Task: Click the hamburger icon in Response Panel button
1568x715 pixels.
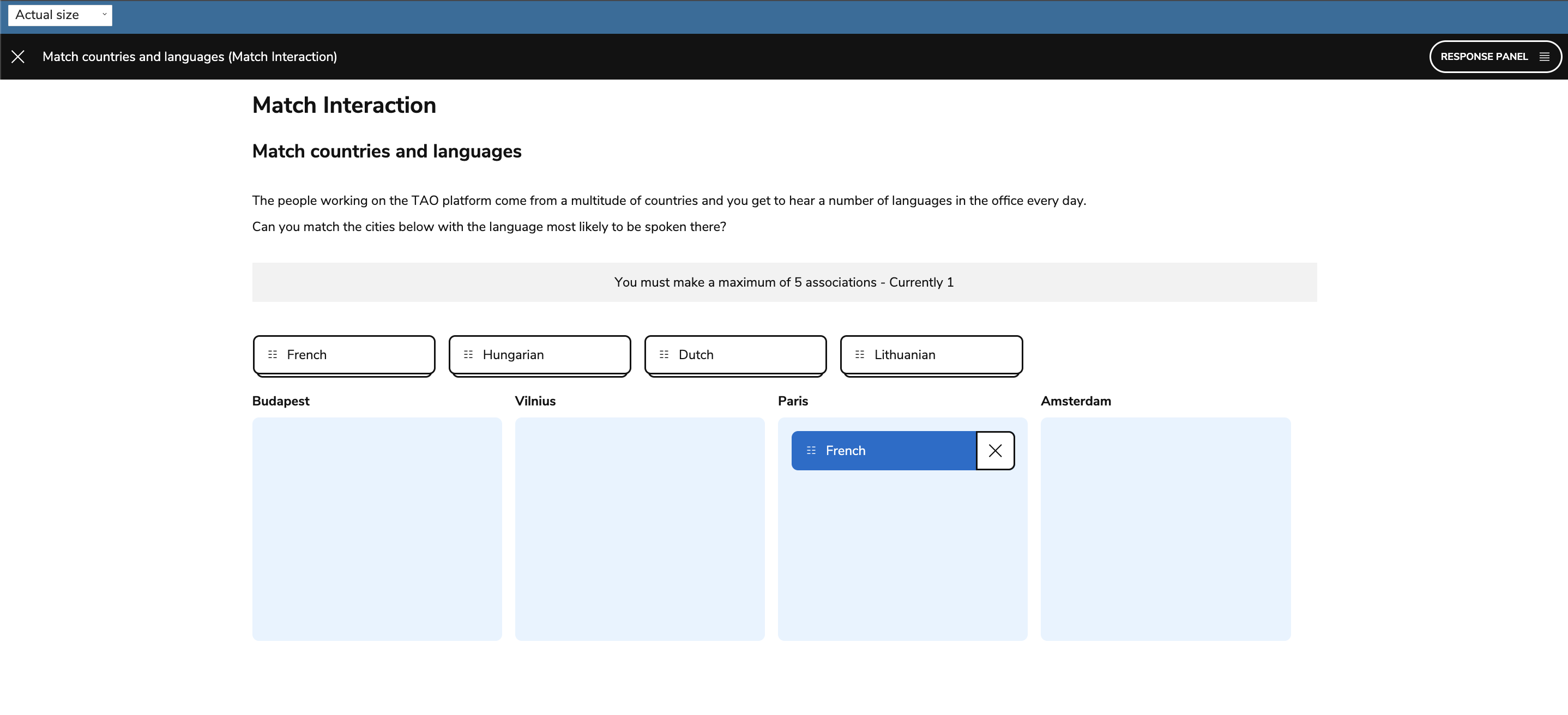Action: [1544, 57]
